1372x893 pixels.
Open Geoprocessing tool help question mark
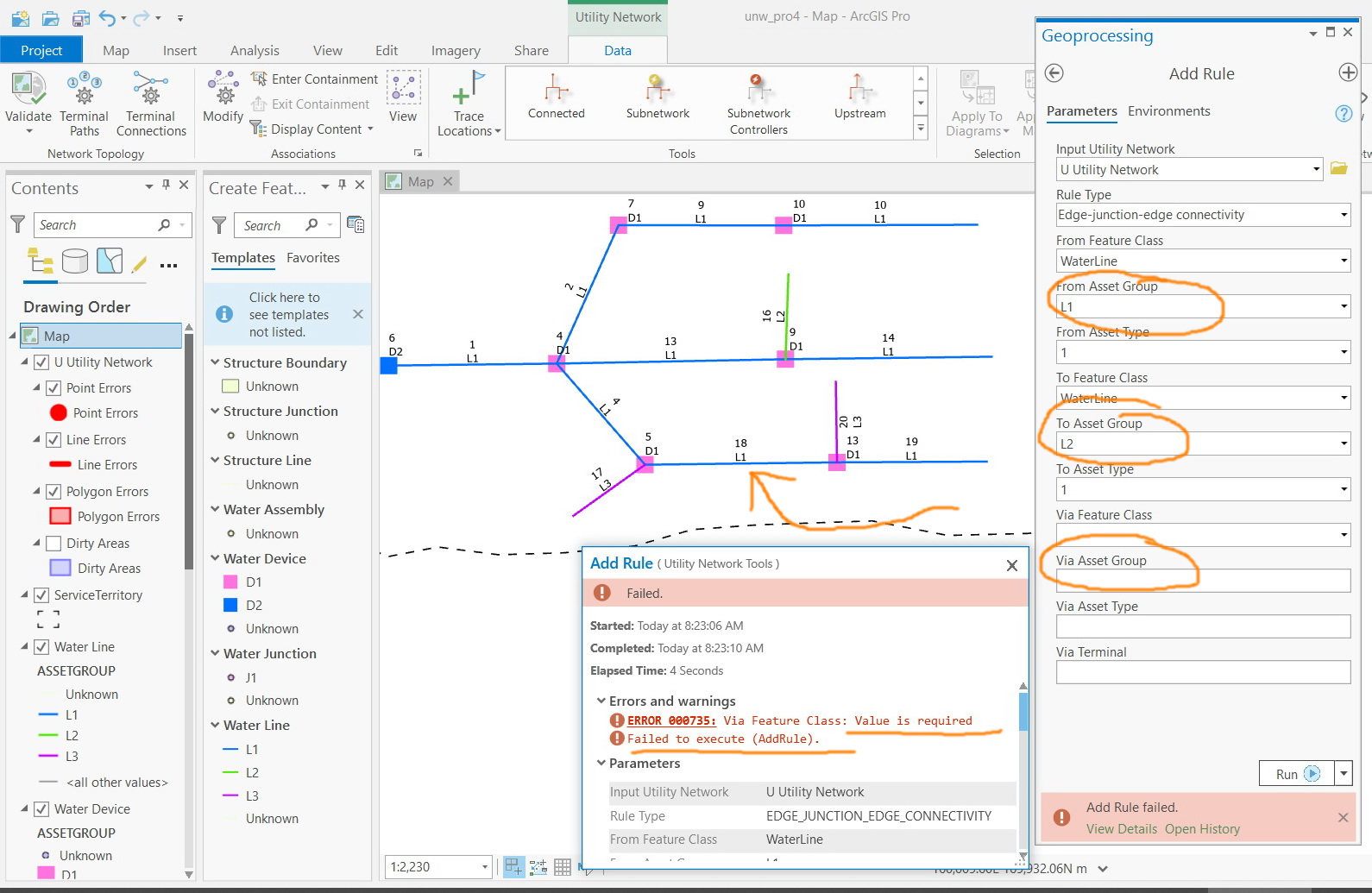point(1344,113)
